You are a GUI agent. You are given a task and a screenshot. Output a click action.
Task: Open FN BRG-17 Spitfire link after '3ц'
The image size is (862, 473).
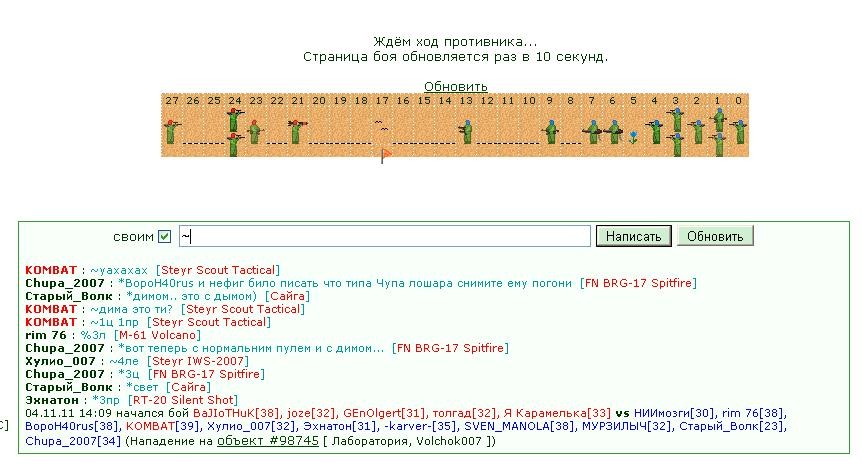coord(206,374)
